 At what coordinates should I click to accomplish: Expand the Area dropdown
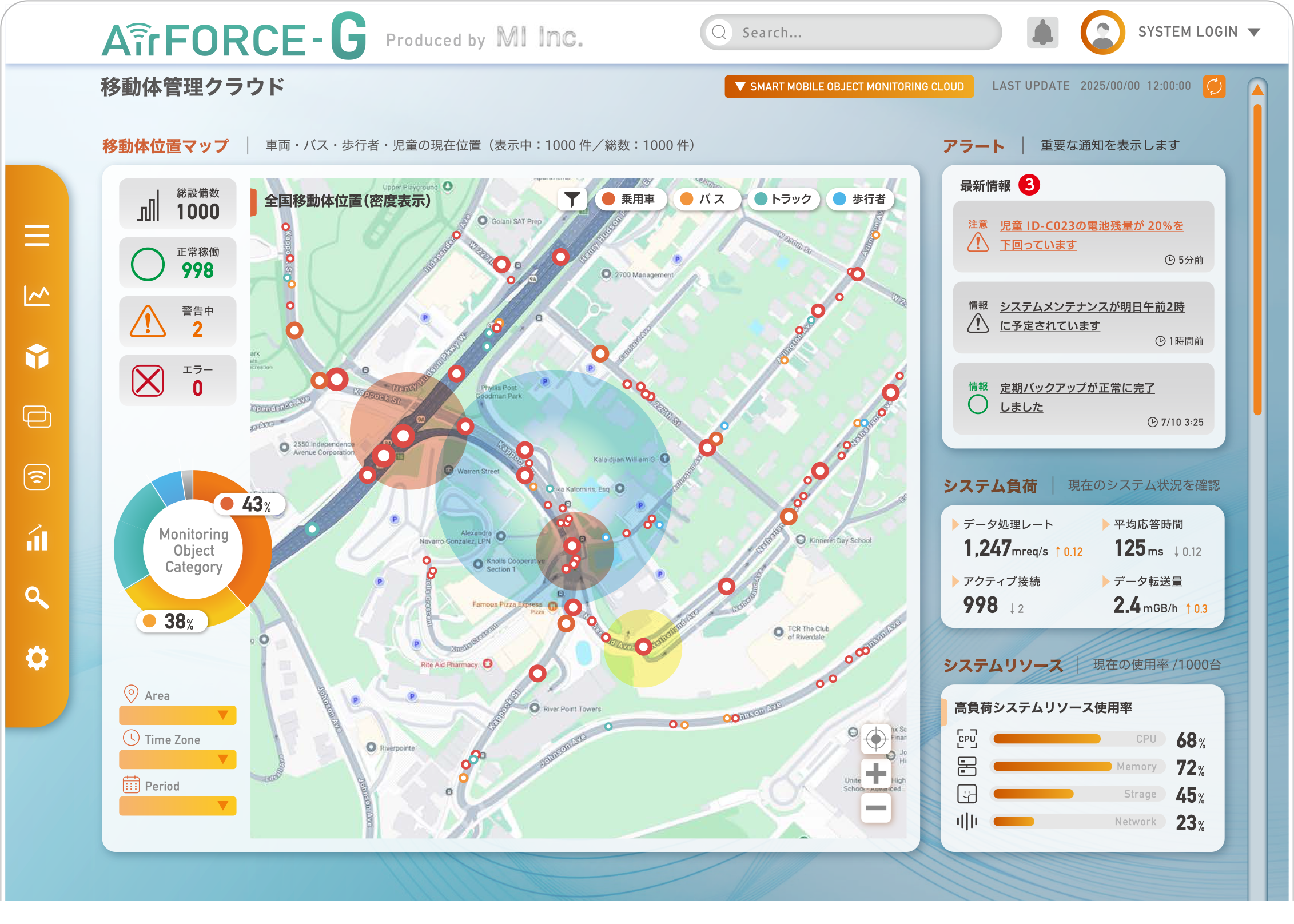(x=178, y=715)
